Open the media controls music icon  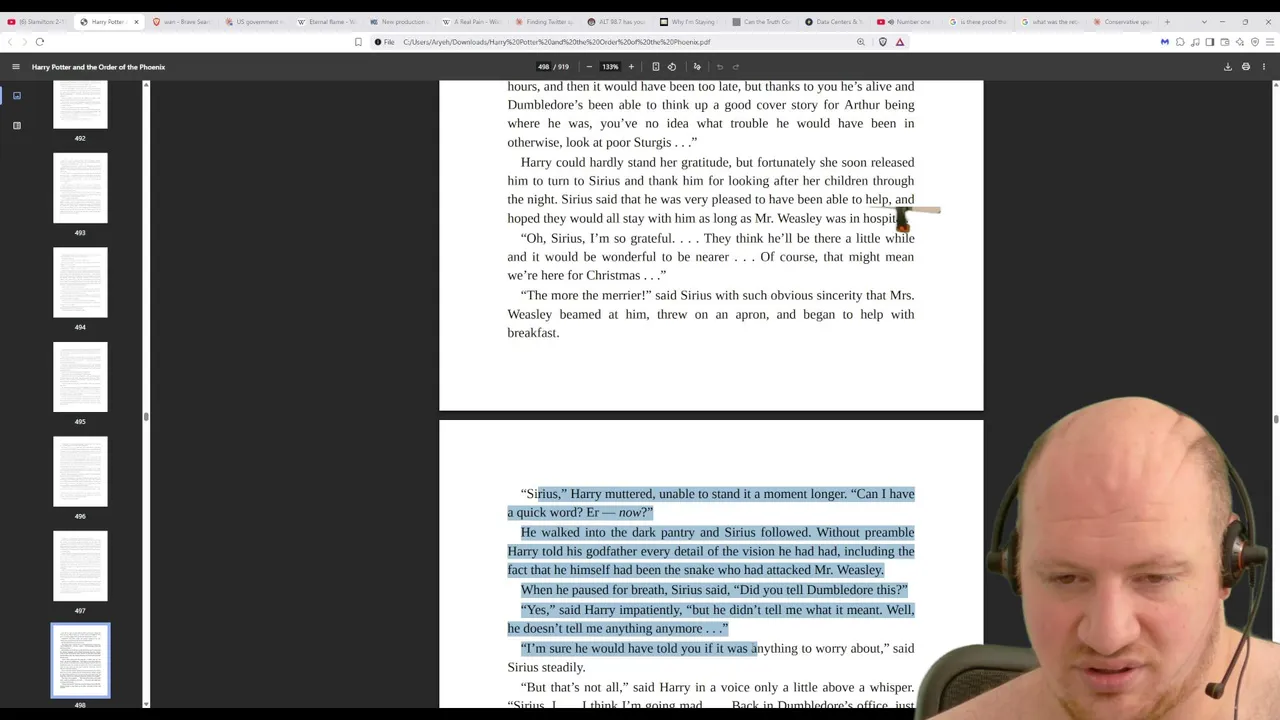tap(1195, 42)
